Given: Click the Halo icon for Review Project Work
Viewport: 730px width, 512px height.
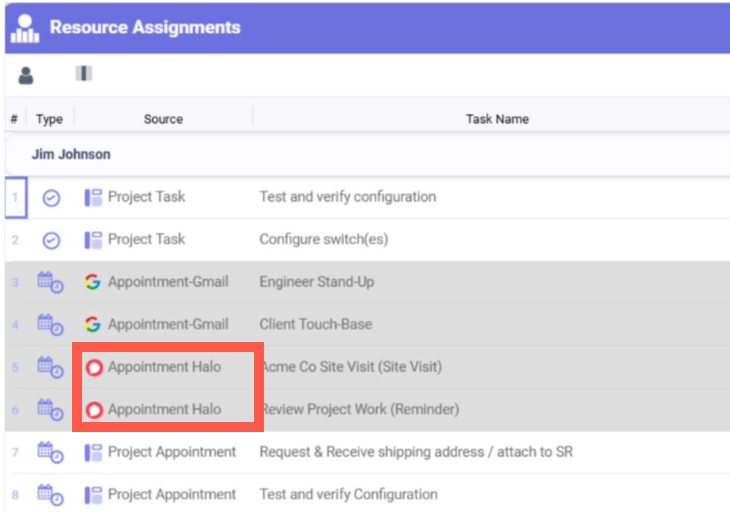Looking at the screenshot, I should (x=95, y=409).
